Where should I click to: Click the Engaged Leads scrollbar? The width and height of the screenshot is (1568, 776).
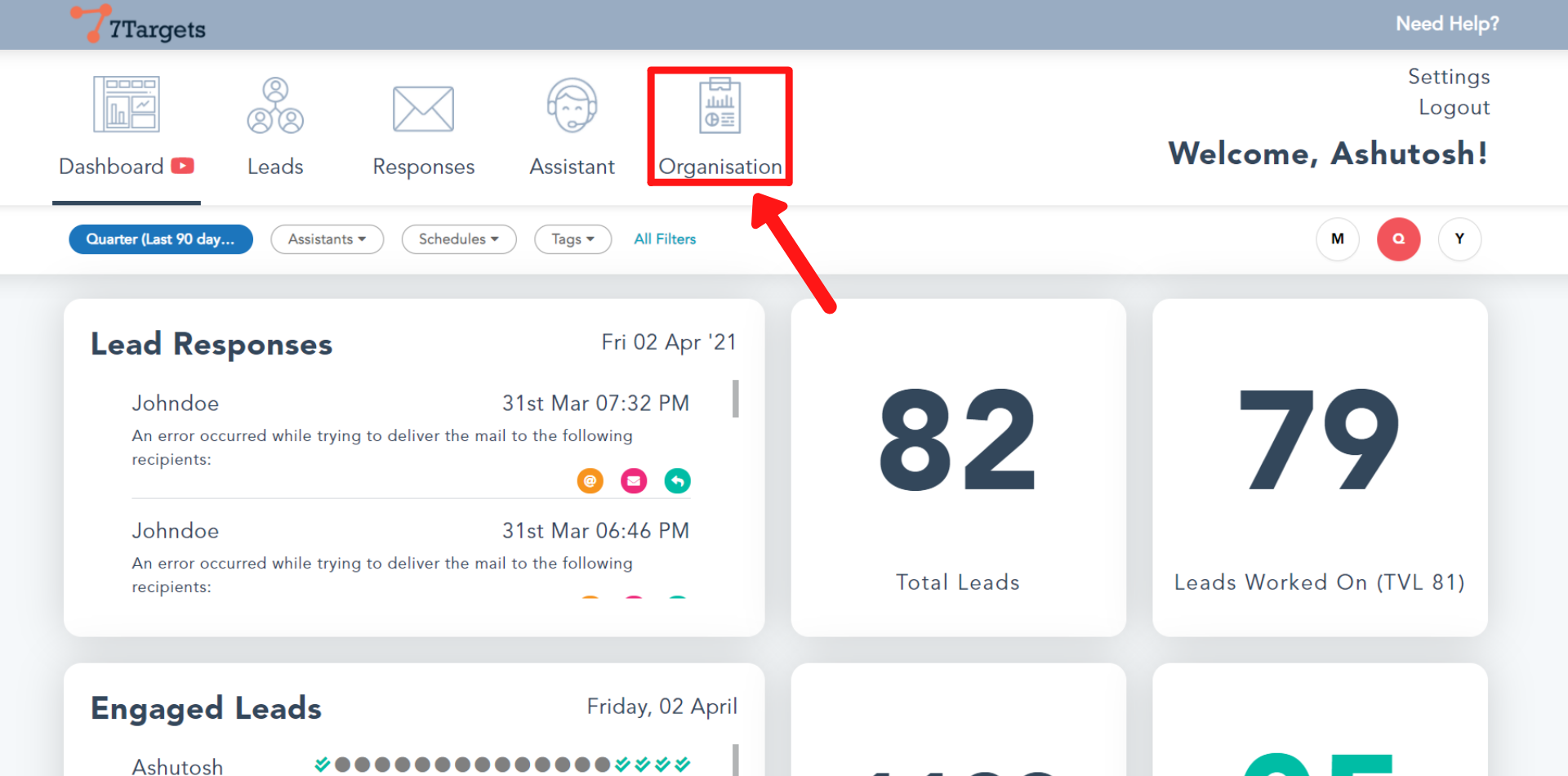coord(736,760)
